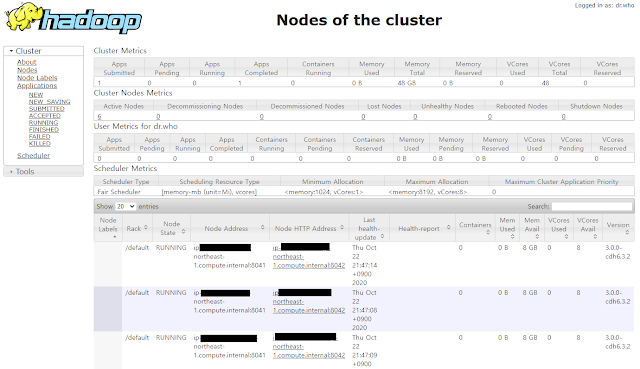Sort table by Node HTTP Address
The width and height of the screenshot is (640, 369).
click(x=309, y=228)
